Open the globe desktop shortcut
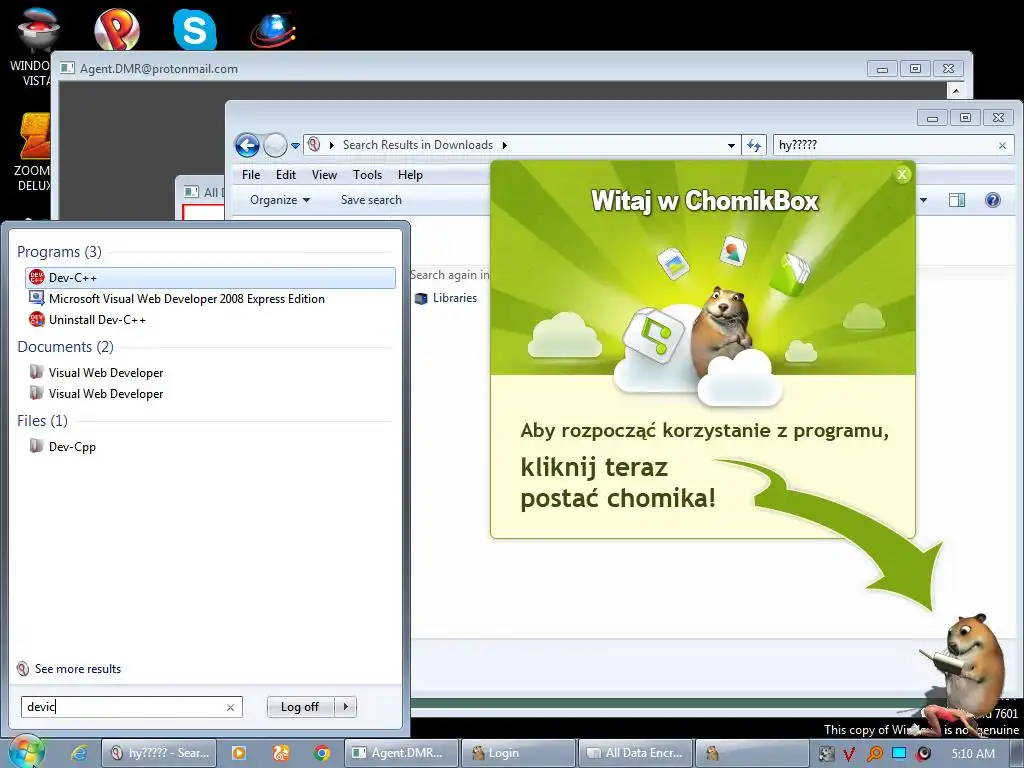1024x768 pixels. (273, 31)
